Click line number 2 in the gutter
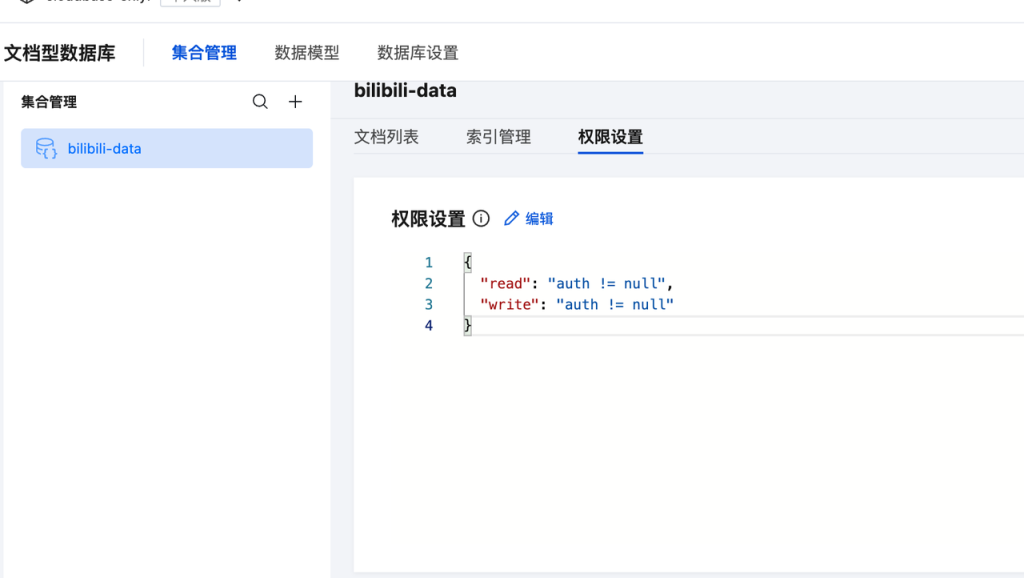The width and height of the screenshot is (1024, 578). pos(429,283)
